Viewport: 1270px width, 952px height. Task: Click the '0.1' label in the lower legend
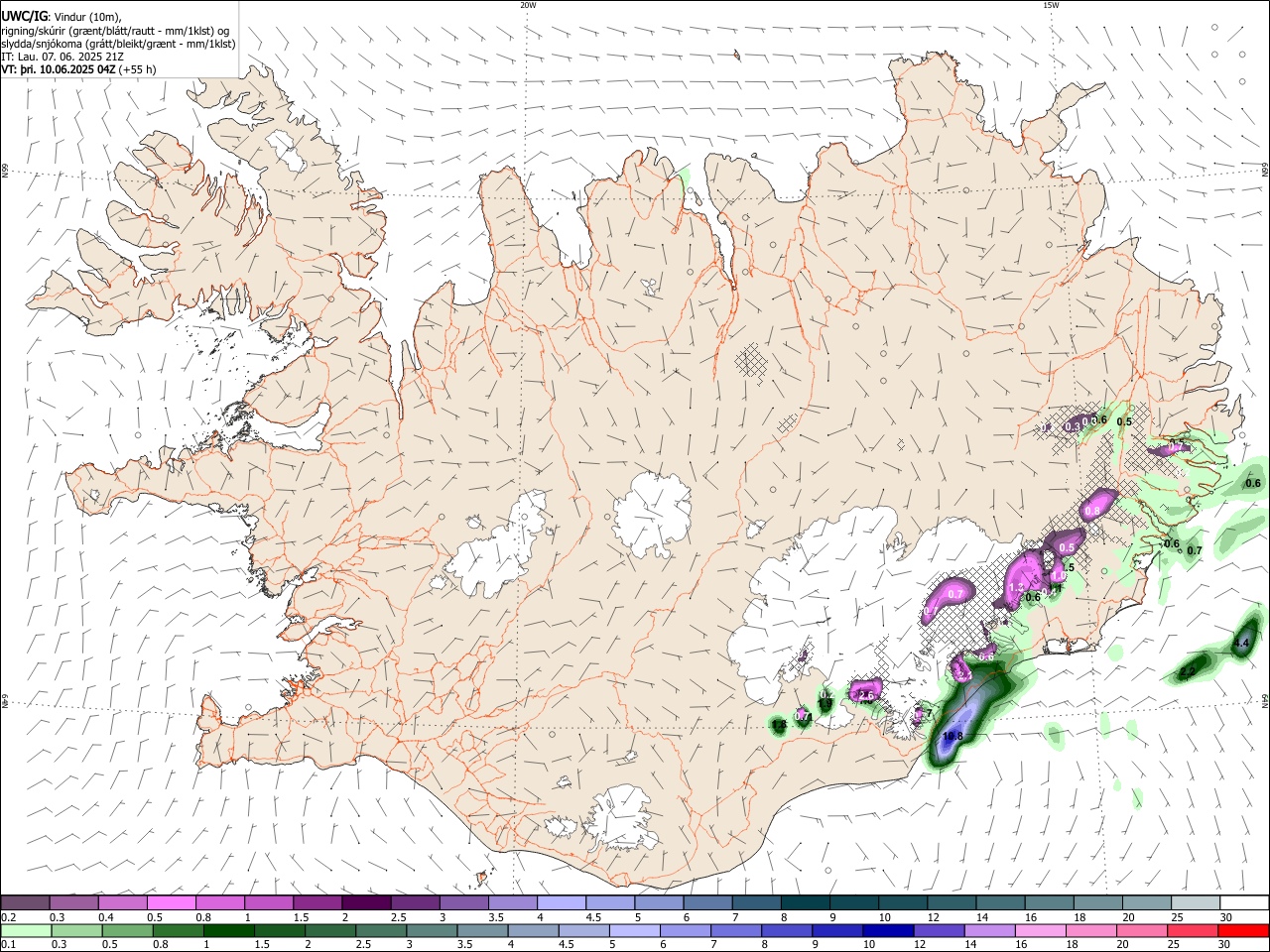coord(8,945)
